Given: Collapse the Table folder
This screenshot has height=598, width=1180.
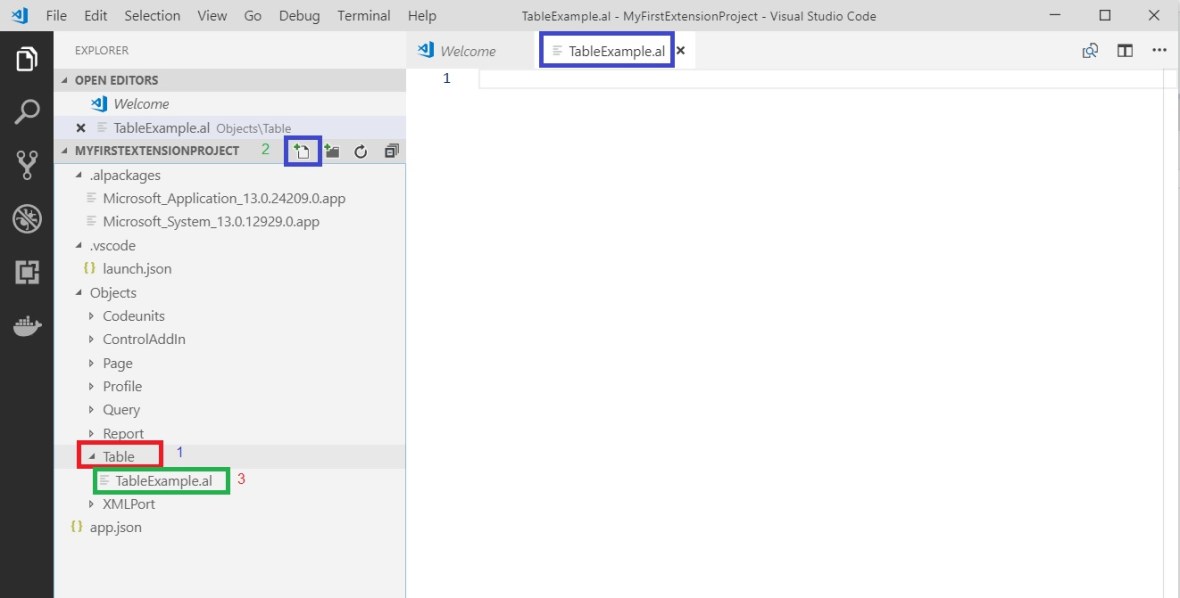Looking at the screenshot, I should point(93,457).
